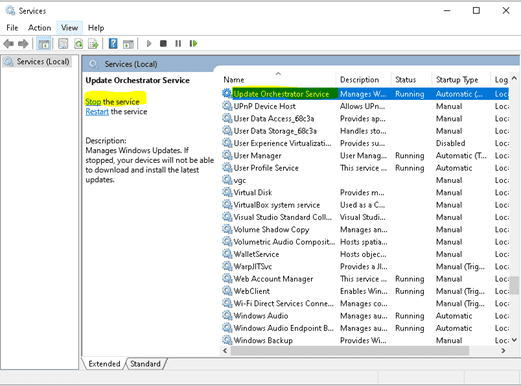Image resolution: width=521 pixels, height=386 pixels.
Task: Select the Wi-Fi Direct Services Connection row
Action: pyautogui.click(x=365, y=303)
